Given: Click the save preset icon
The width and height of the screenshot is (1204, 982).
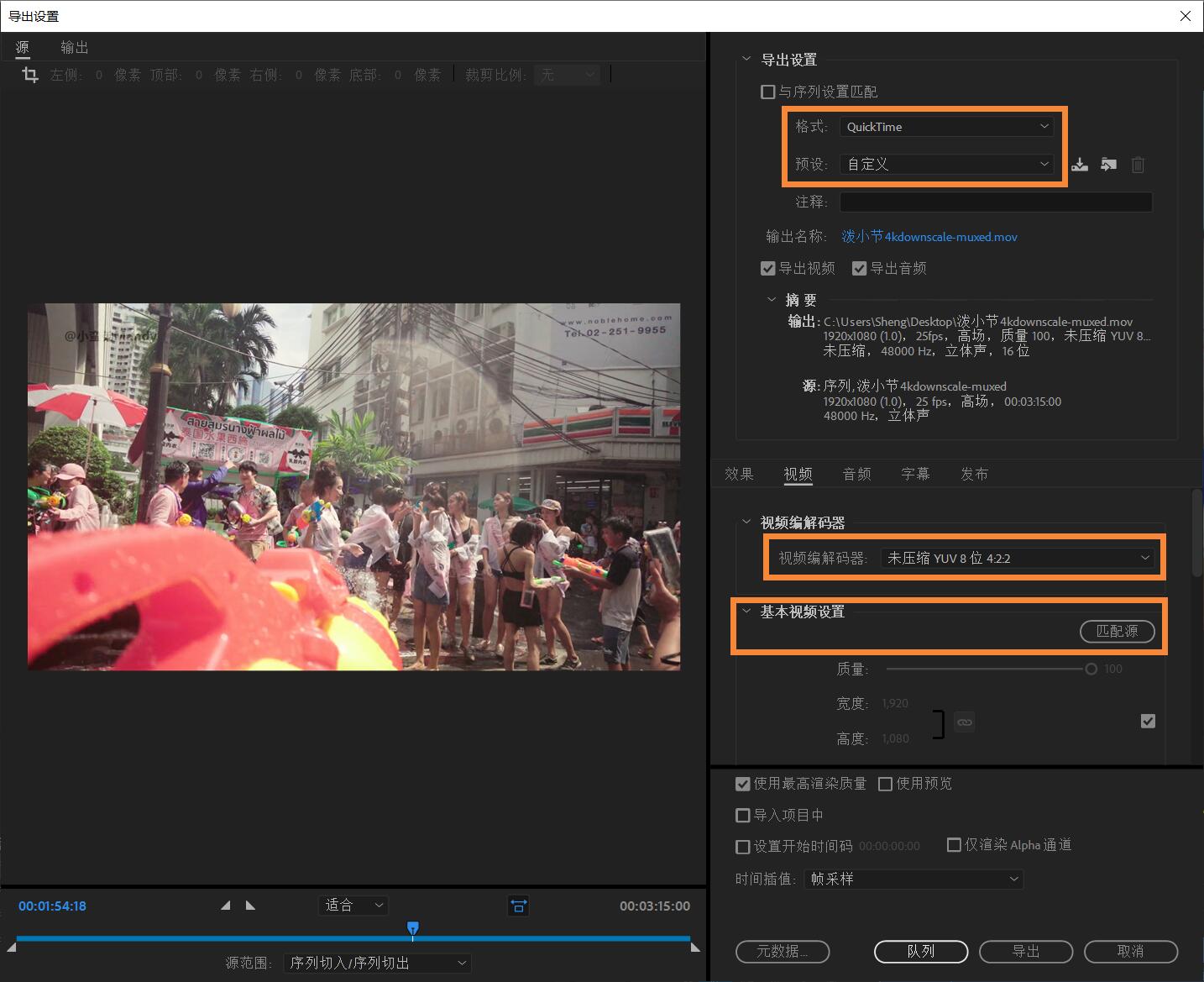Looking at the screenshot, I should [1080, 165].
